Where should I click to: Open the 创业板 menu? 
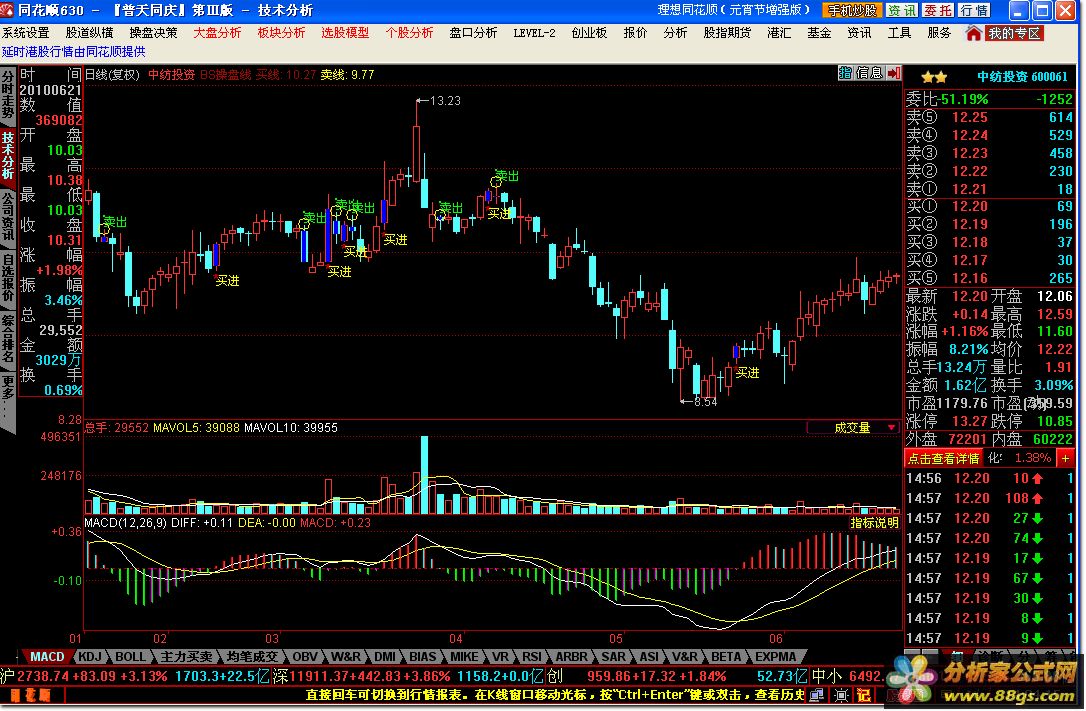pyautogui.click(x=589, y=33)
